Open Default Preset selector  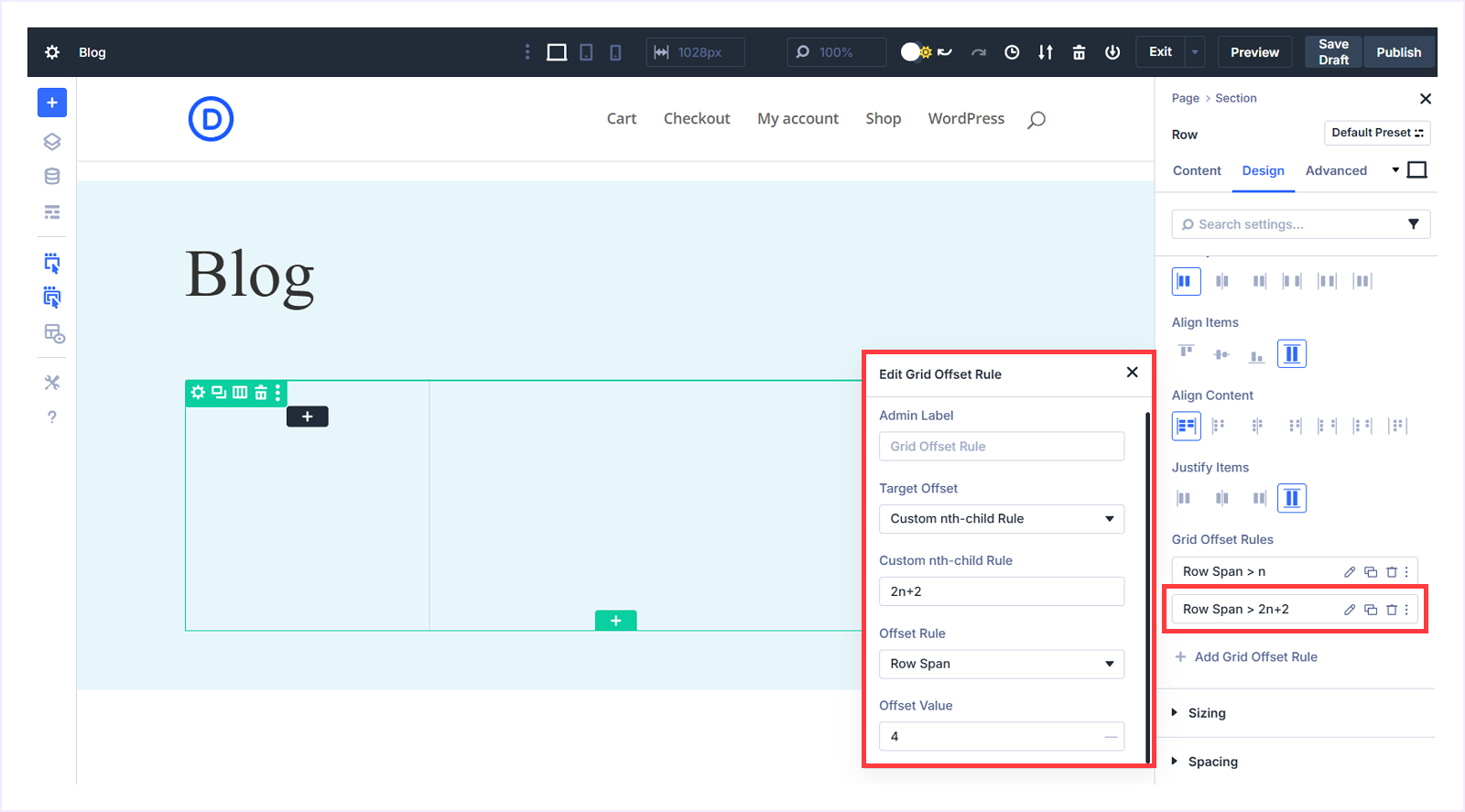pos(1377,133)
